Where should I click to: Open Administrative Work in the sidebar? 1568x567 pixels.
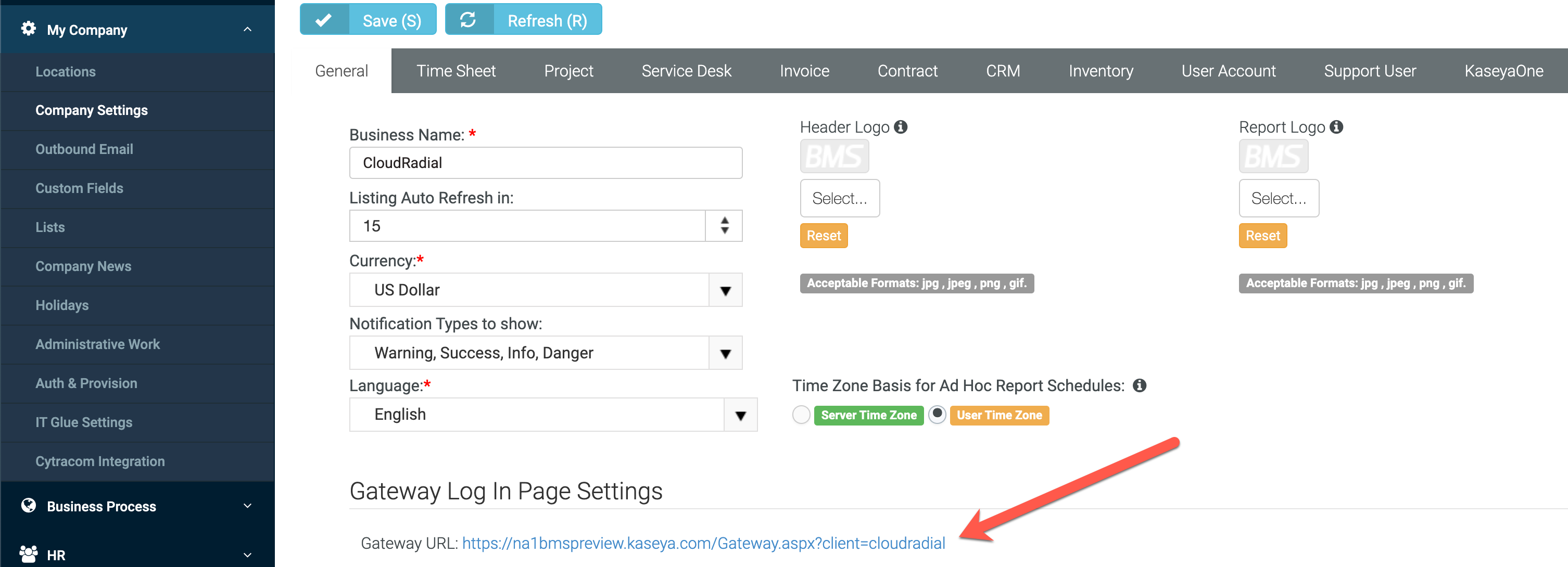tap(137, 344)
